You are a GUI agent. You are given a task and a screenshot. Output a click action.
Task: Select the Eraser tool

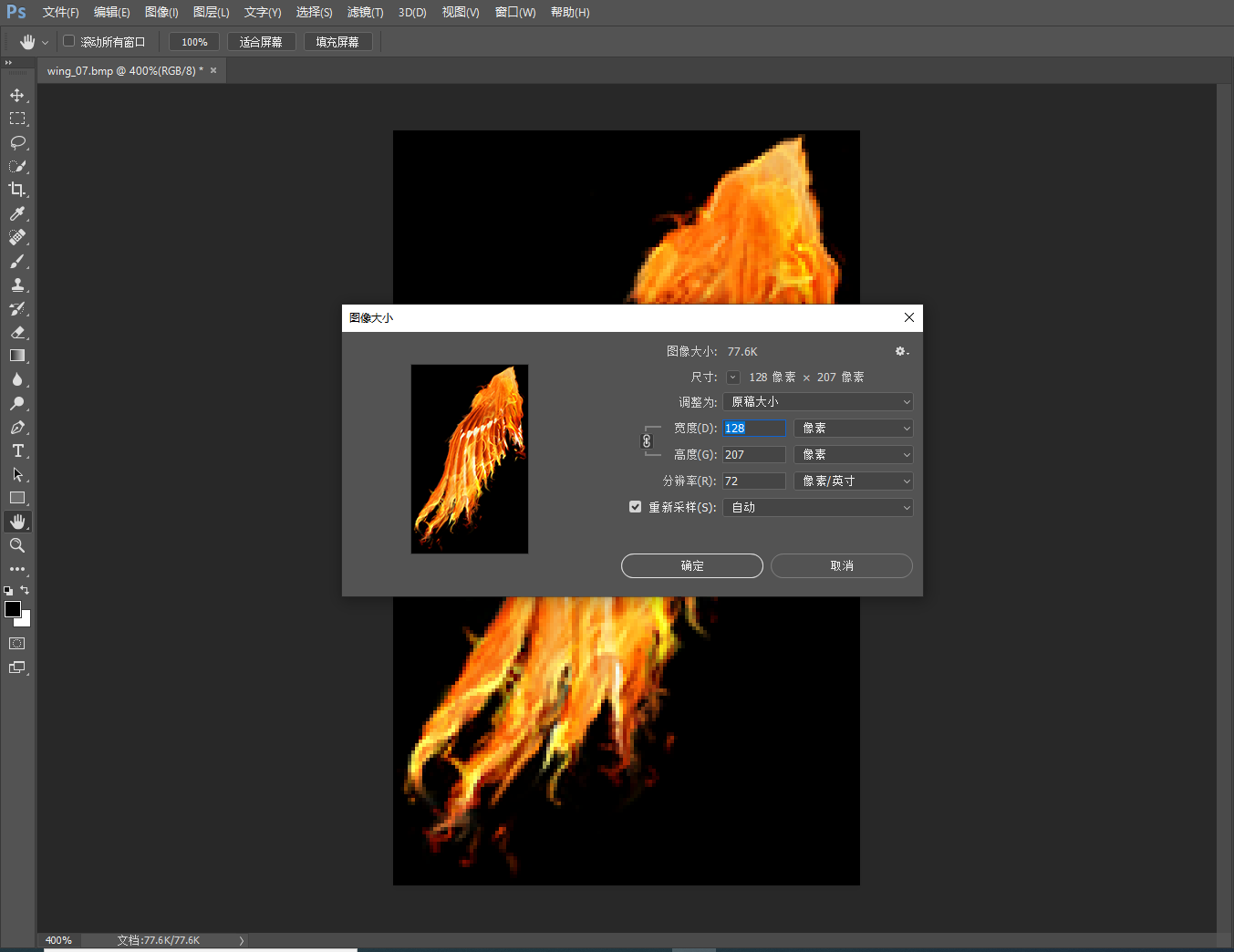tap(17, 332)
